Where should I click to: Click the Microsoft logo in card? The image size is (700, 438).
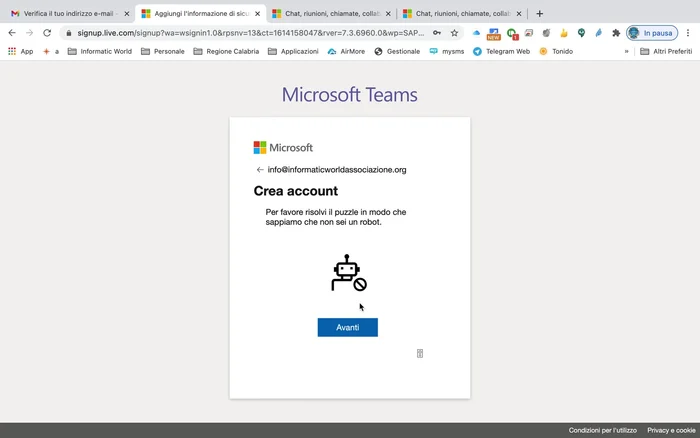coord(283,147)
